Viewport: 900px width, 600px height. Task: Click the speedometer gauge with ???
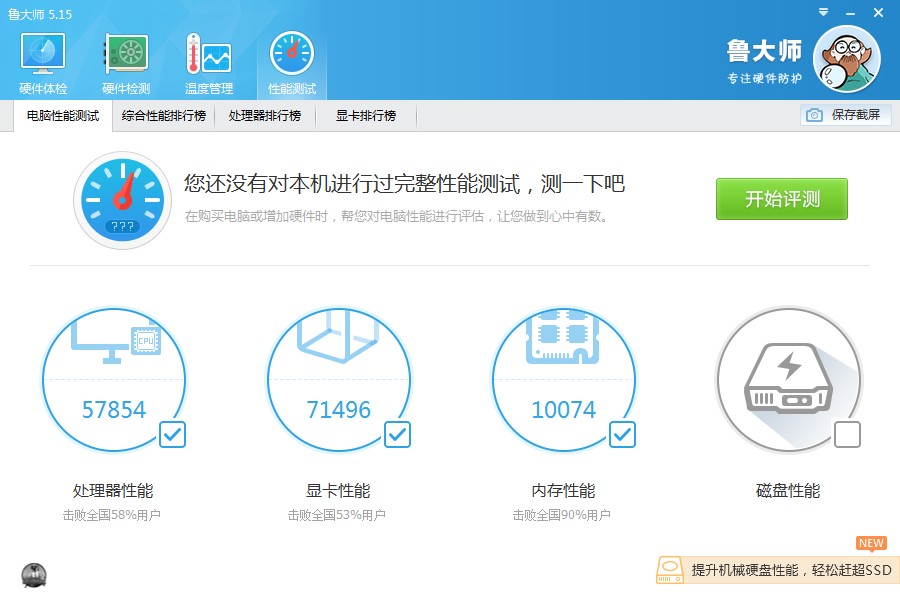(x=122, y=200)
